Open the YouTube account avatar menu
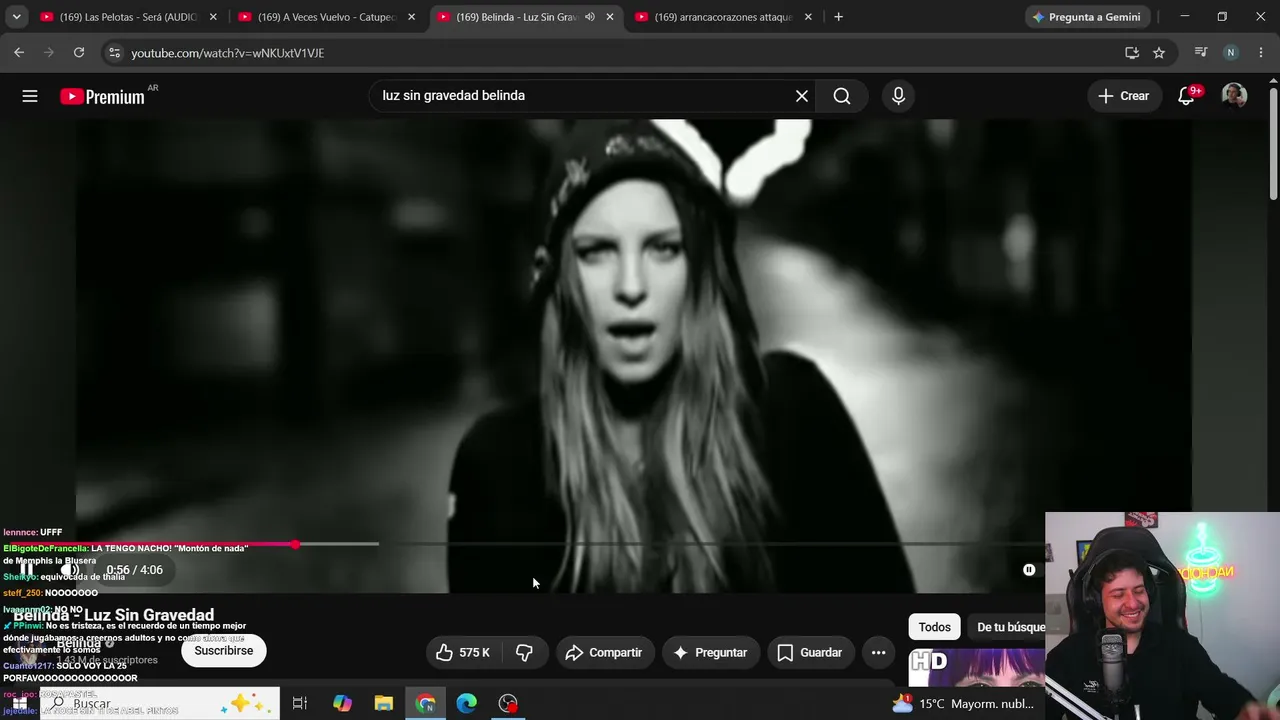 [x=1234, y=96]
